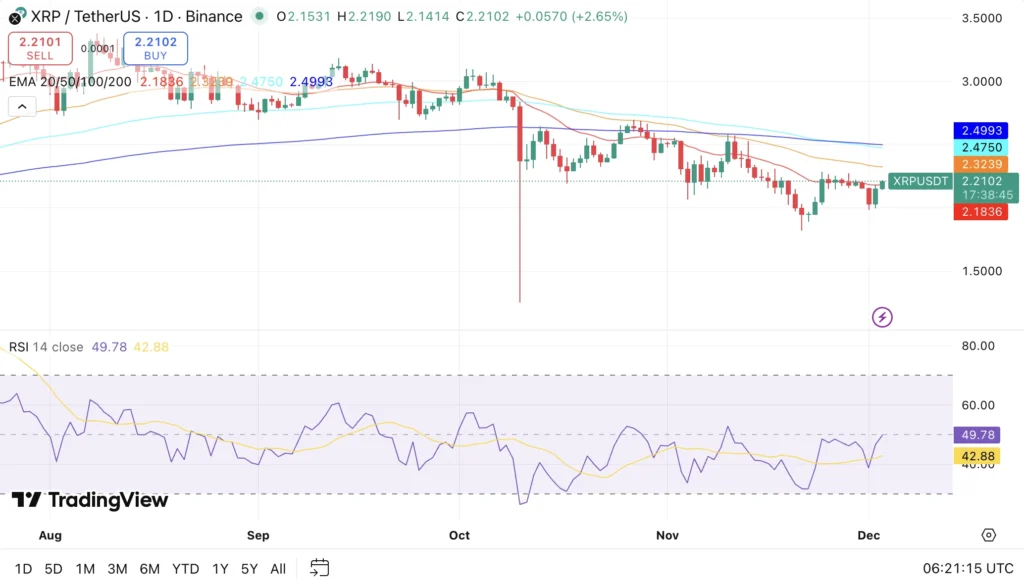Click the orange 2.3239 EMA price tag
Viewport: 1024px width, 585px height.
(981, 165)
